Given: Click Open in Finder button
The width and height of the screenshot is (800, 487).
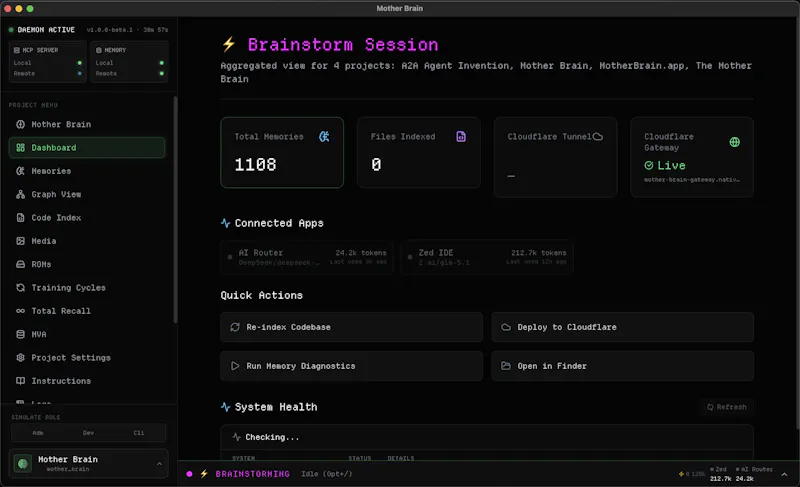Looking at the screenshot, I should 622,366.
